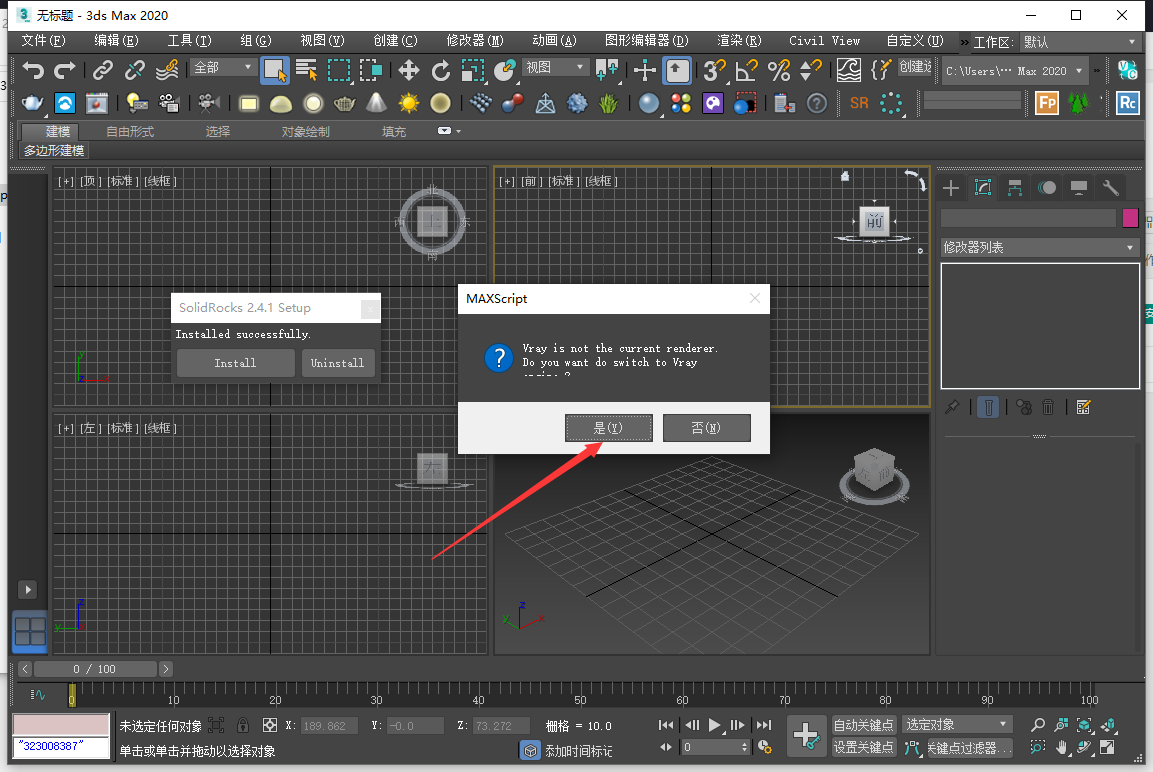Toggle Angle Snap button
This screenshot has height=772, width=1153.
coord(746,71)
